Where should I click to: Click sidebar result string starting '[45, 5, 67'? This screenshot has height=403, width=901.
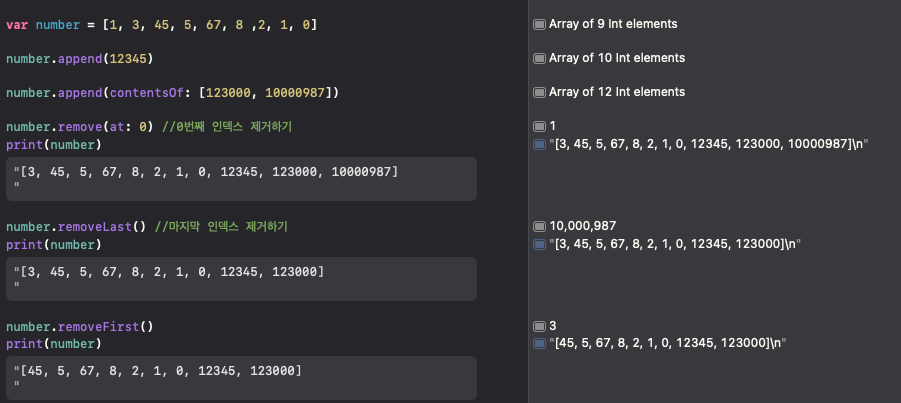click(668, 343)
